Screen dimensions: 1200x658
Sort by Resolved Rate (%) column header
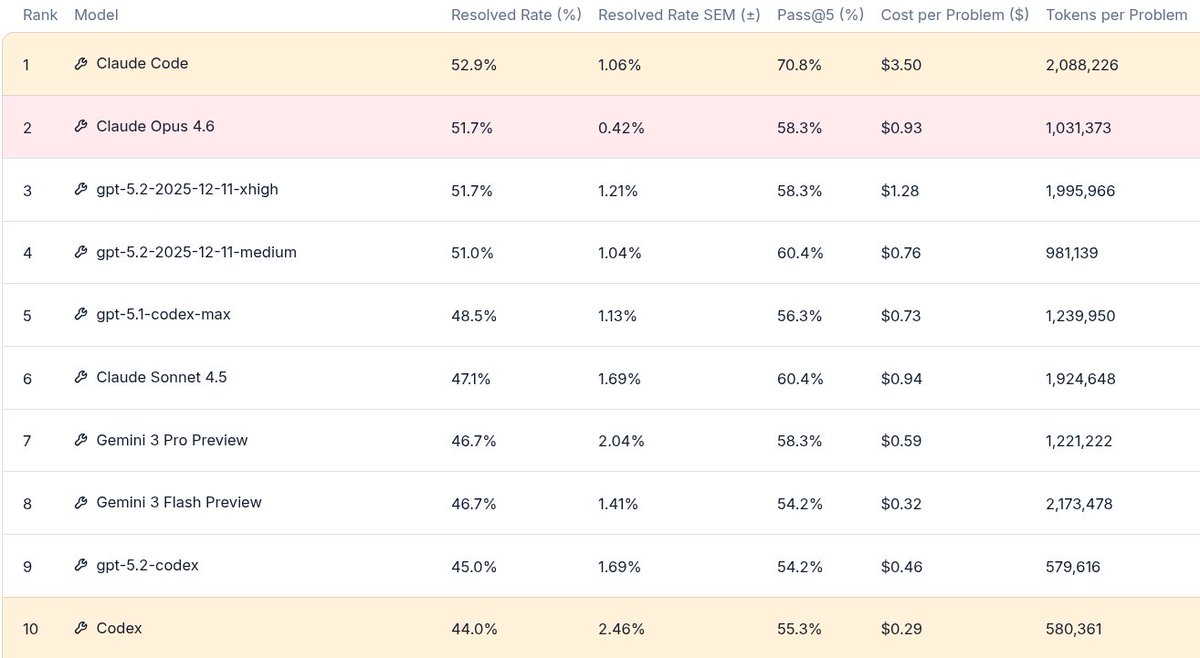(516, 15)
